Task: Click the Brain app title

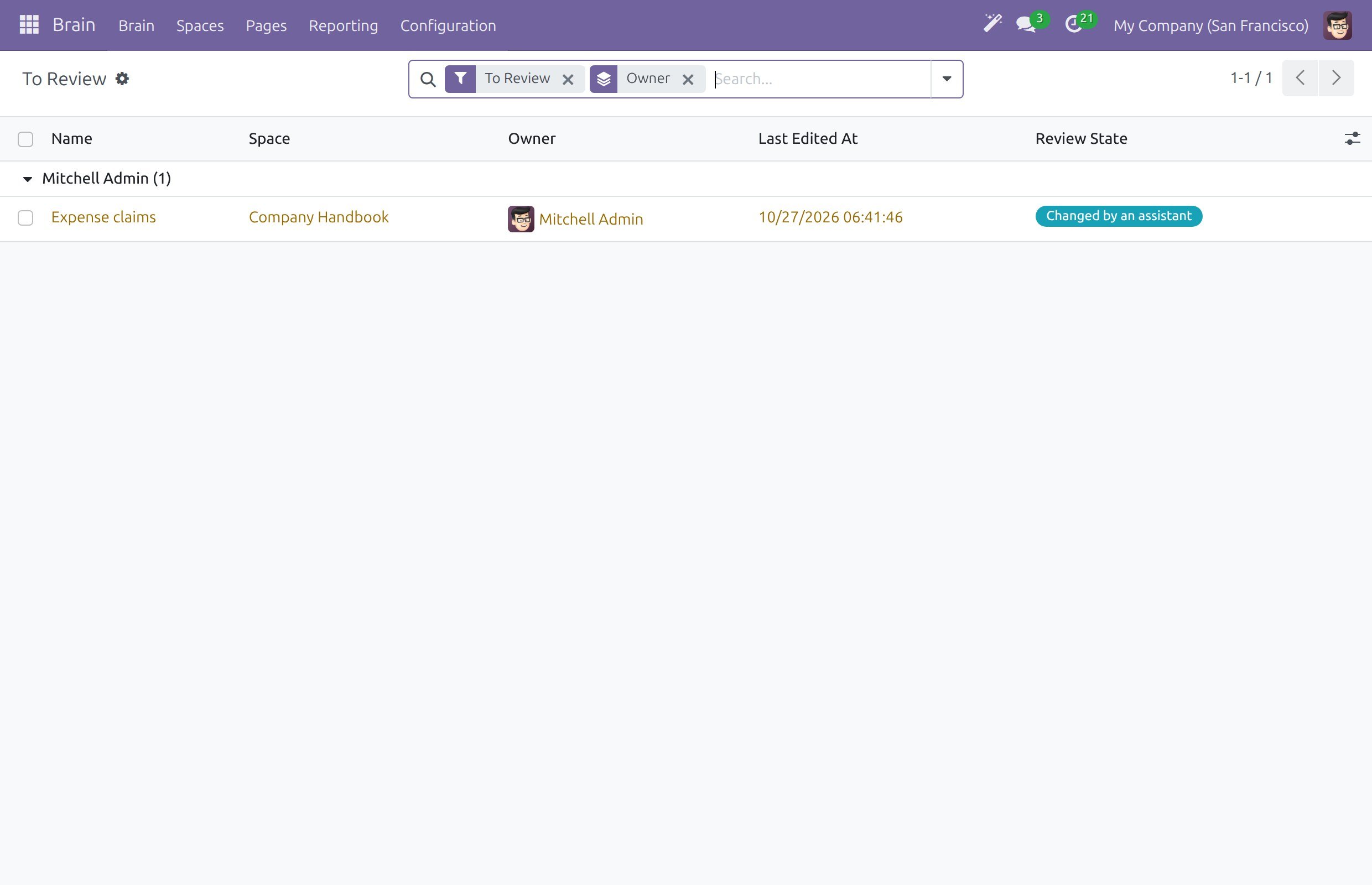Action: (74, 25)
